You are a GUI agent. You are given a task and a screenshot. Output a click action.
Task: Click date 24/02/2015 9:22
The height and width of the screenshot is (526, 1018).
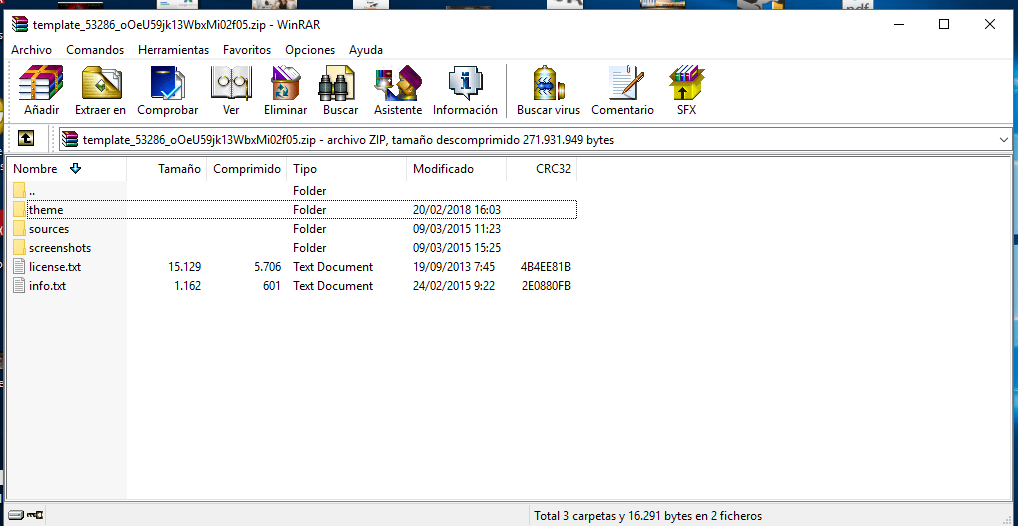(454, 285)
